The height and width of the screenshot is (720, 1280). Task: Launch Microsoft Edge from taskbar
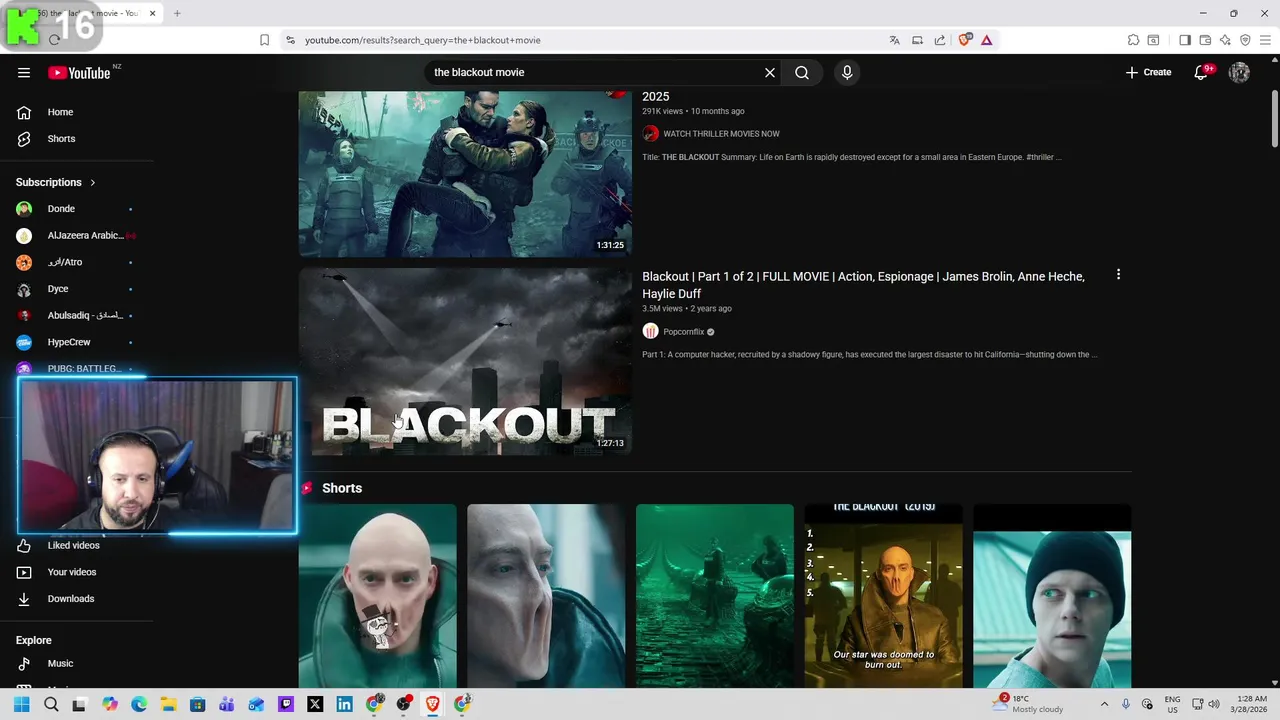[139, 704]
